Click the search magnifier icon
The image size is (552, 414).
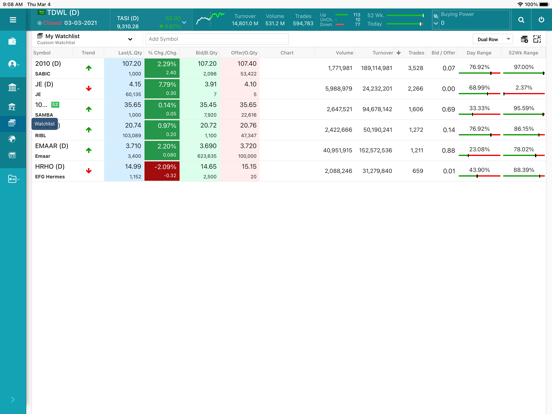[x=521, y=20]
